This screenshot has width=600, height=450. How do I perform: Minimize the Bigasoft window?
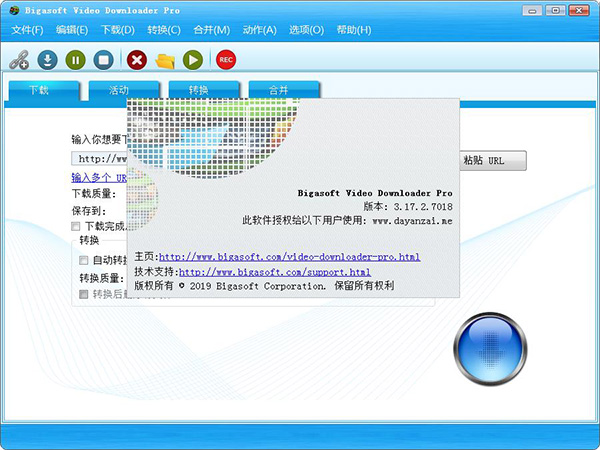click(x=532, y=10)
